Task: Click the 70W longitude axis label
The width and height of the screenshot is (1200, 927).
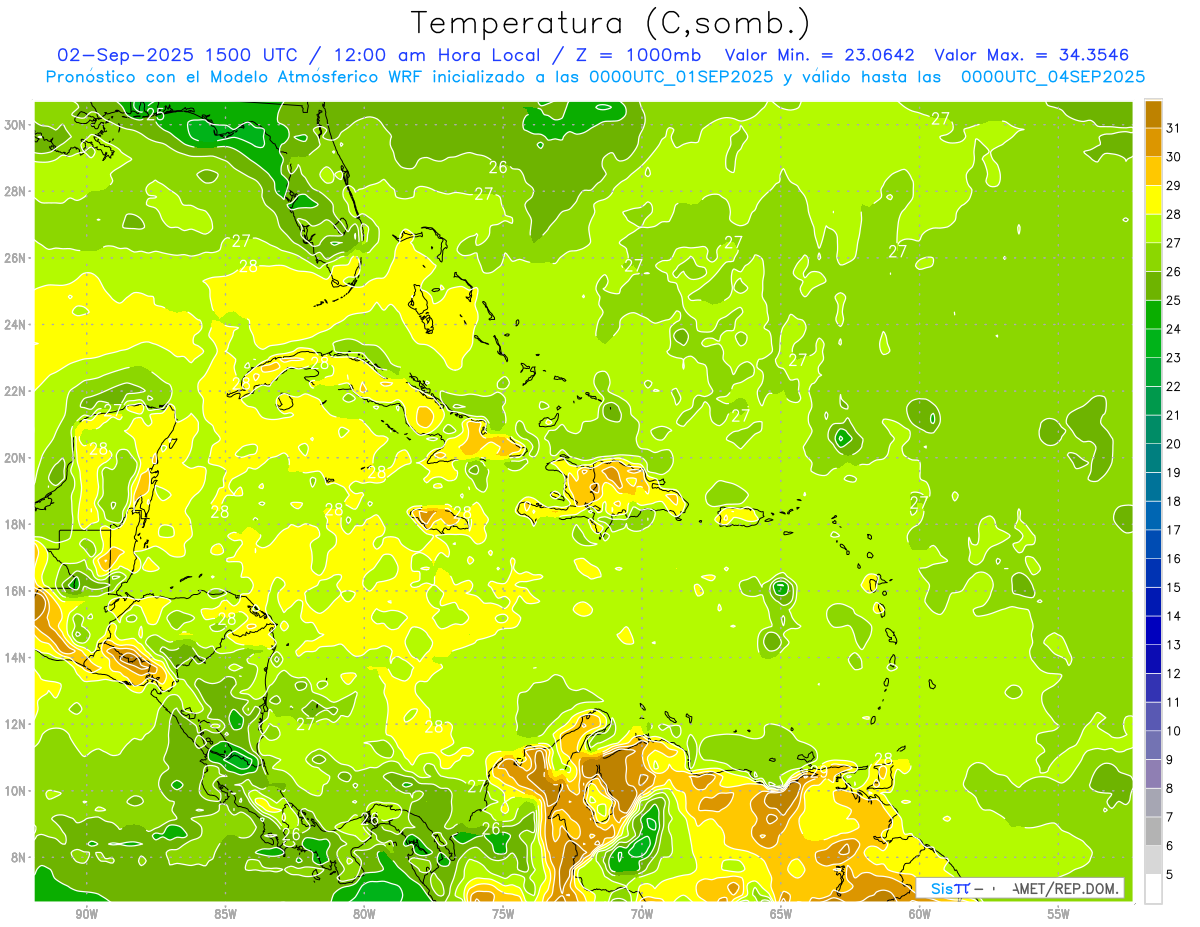Action: click(x=642, y=914)
